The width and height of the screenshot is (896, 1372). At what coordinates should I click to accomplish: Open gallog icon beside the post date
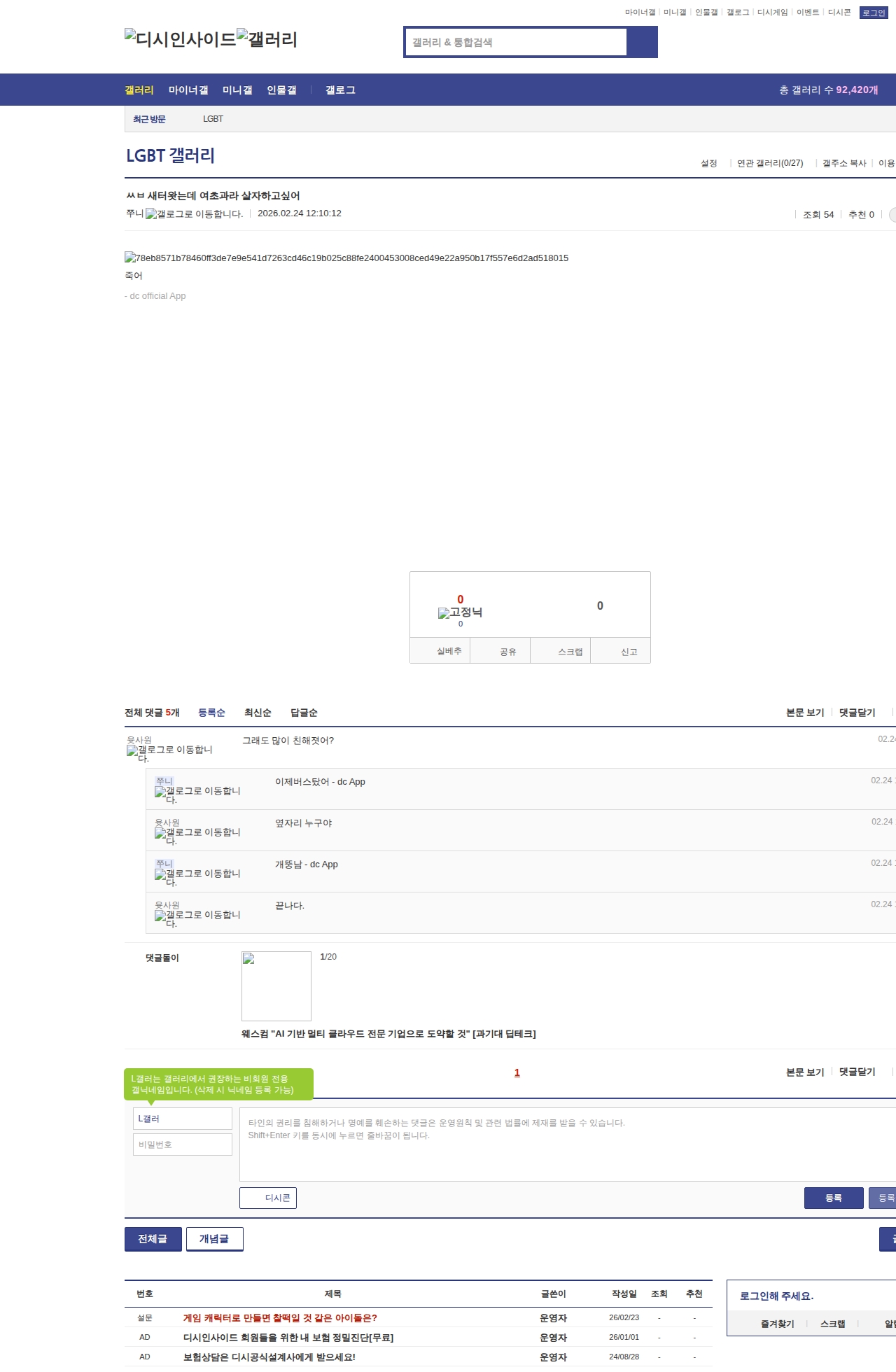coord(194,214)
